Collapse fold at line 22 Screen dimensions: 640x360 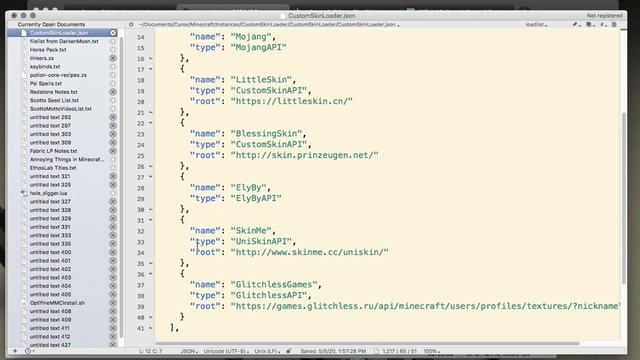pos(151,123)
